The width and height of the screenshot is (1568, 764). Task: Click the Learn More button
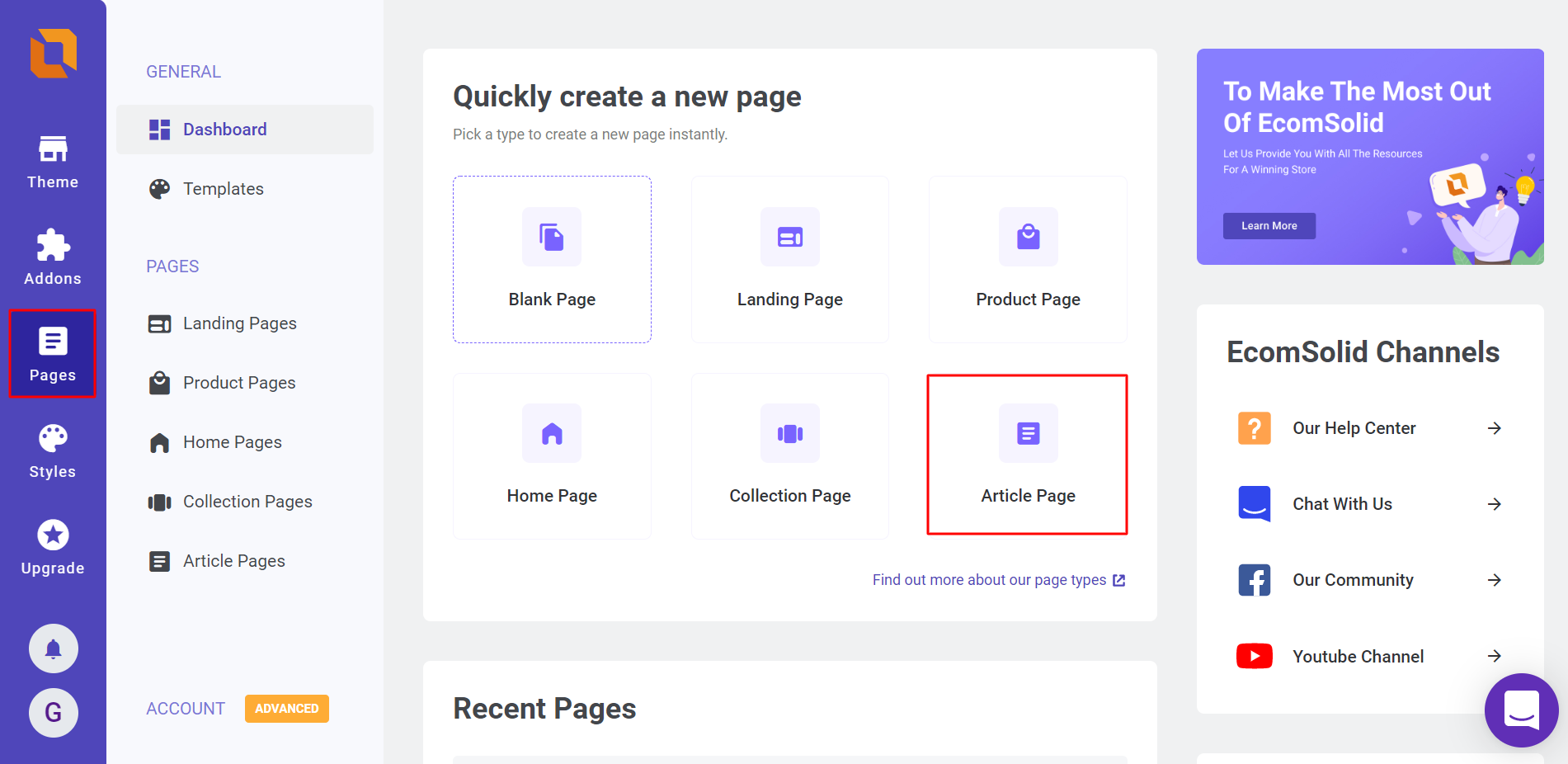coord(1269,226)
